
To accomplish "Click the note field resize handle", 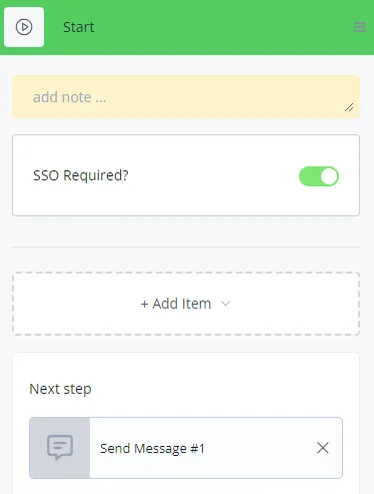I will (349, 107).
